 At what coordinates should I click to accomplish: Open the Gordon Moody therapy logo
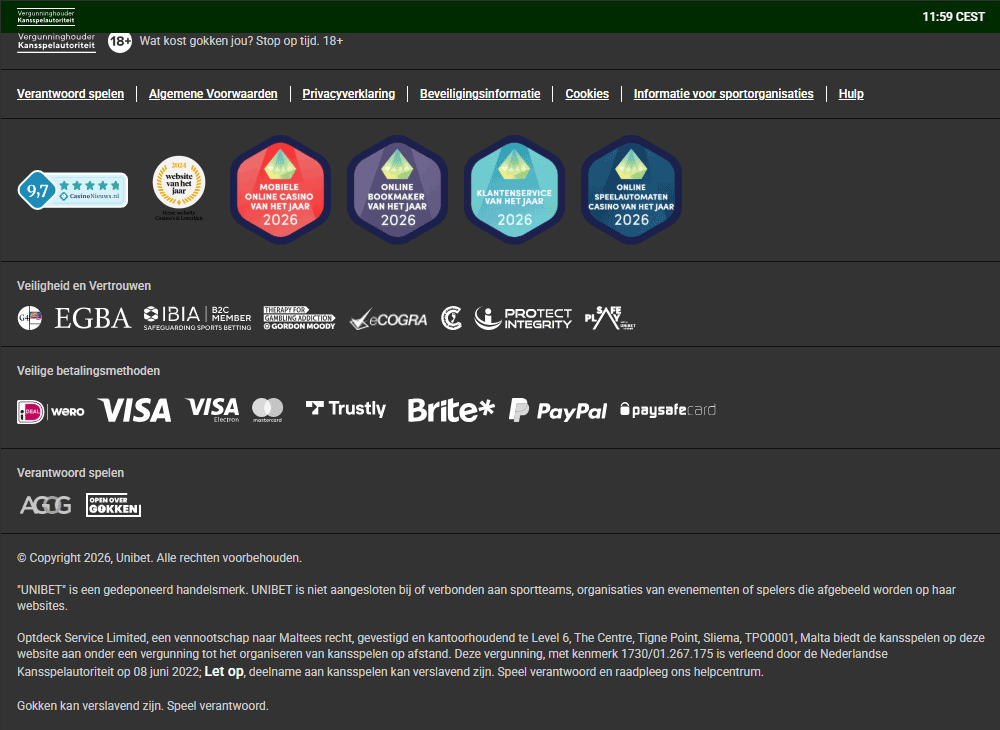click(299, 318)
